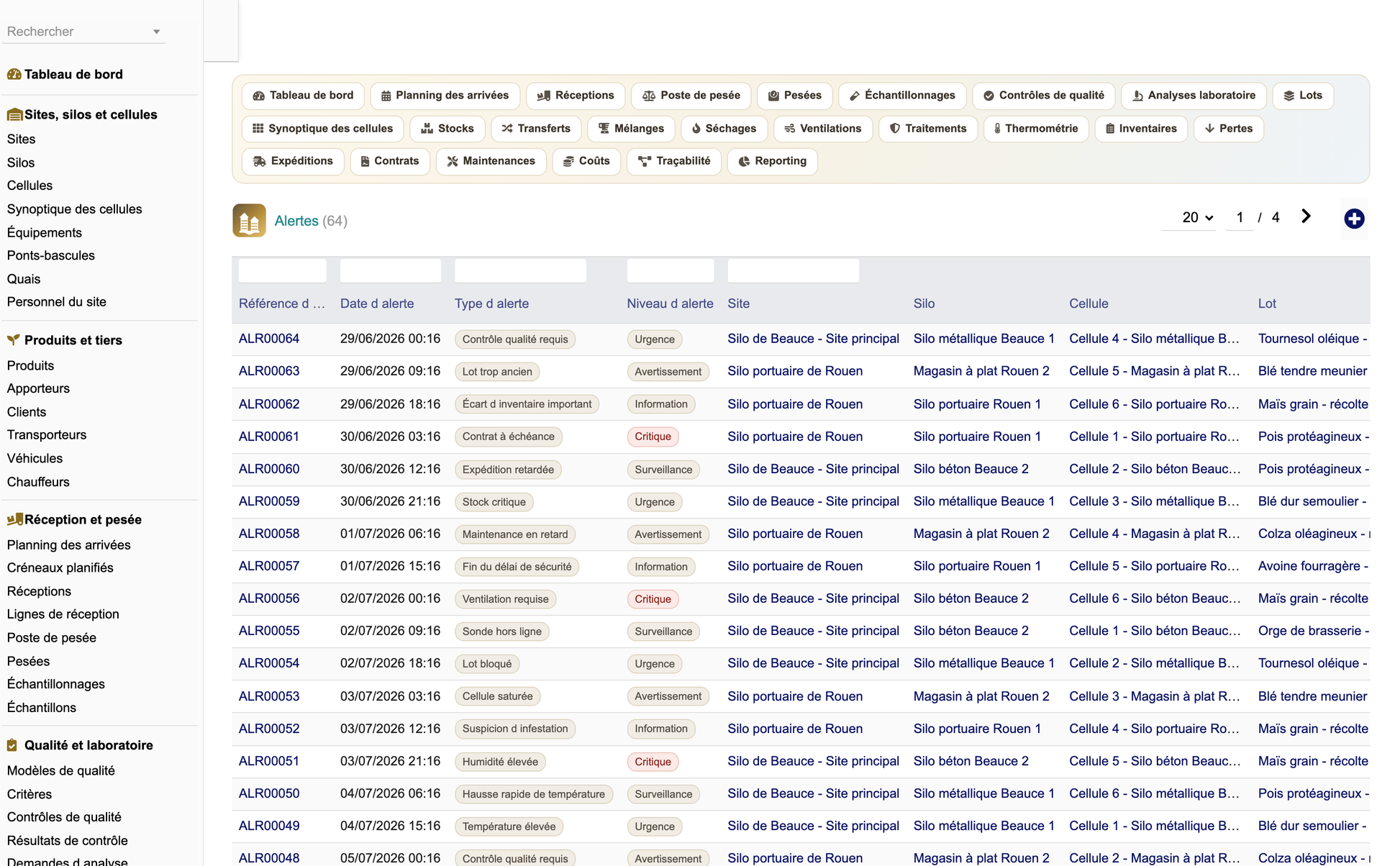Open Transporteurs in sidebar

47,434
